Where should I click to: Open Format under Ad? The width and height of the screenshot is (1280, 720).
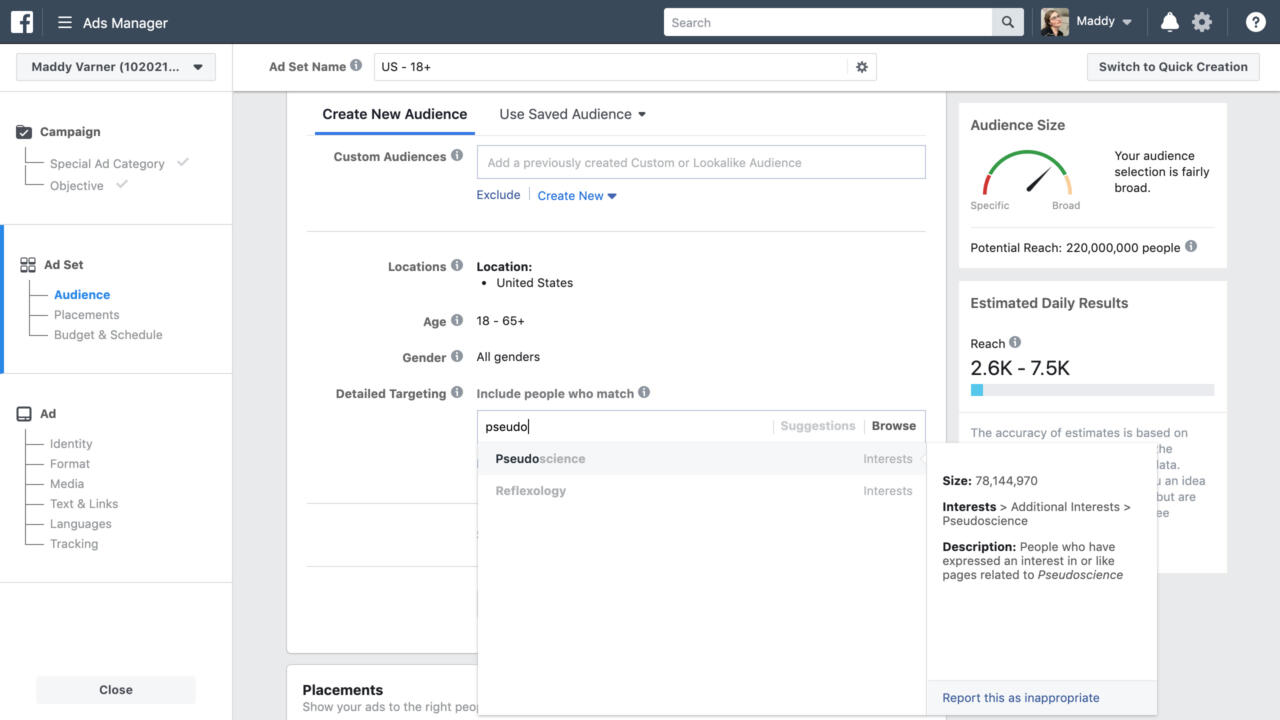pyautogui.click(x=70, y=464)
